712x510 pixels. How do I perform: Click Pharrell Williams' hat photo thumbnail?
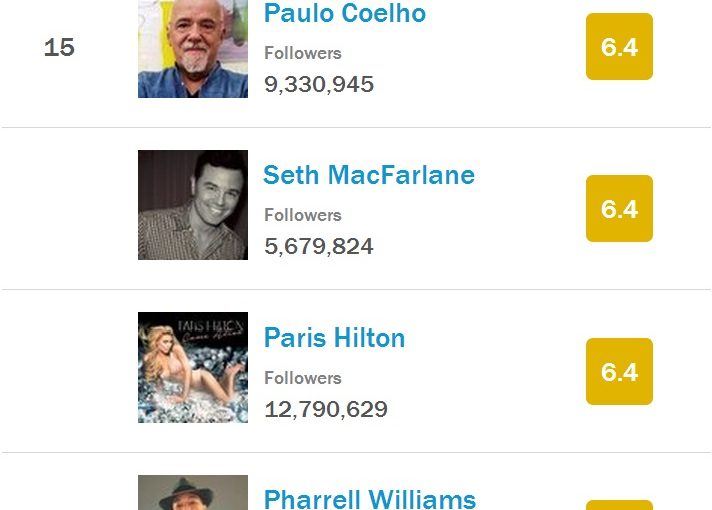tap(193, 492)
